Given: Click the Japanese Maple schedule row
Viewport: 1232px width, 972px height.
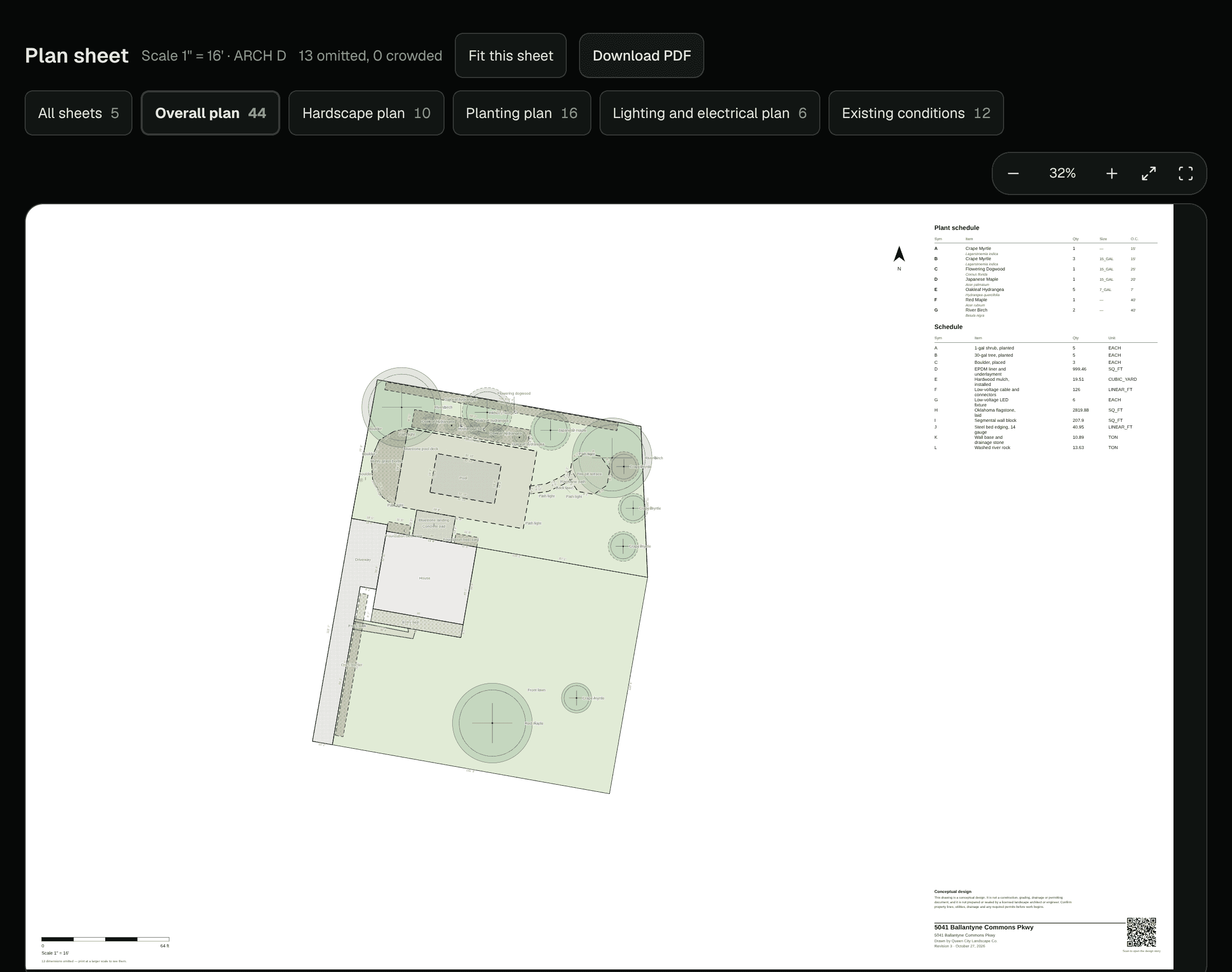Looking at the screenshot, I should [x=1045, y=282].
